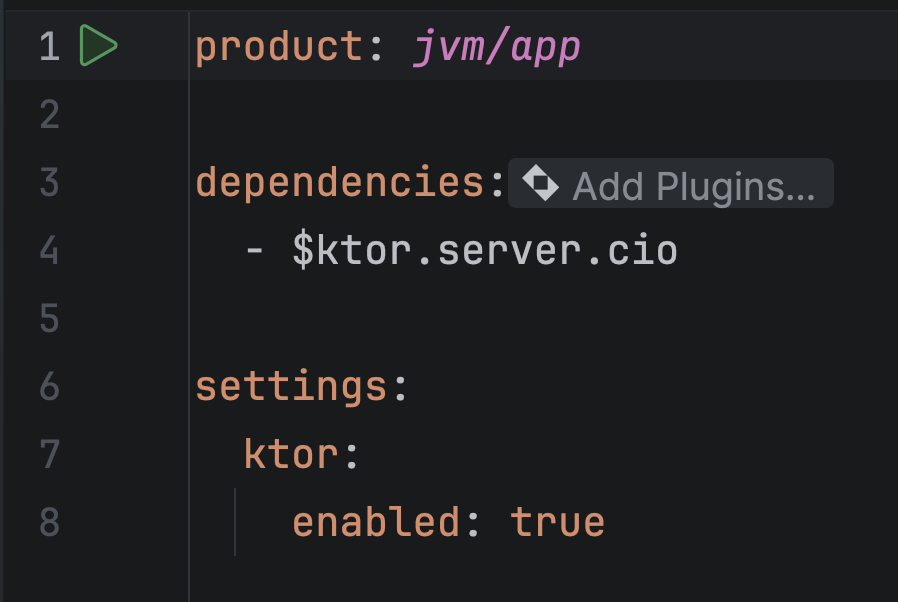Click line number 3 in the gutter
The height and width of the screenshot is (602, 898).
49,183
